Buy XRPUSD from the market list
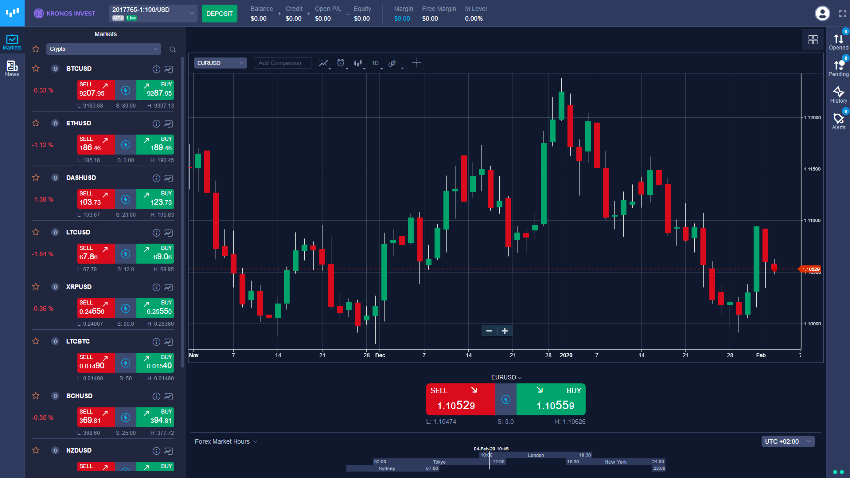This screenshot has width=850, height=478. click(x=155, y=308)
